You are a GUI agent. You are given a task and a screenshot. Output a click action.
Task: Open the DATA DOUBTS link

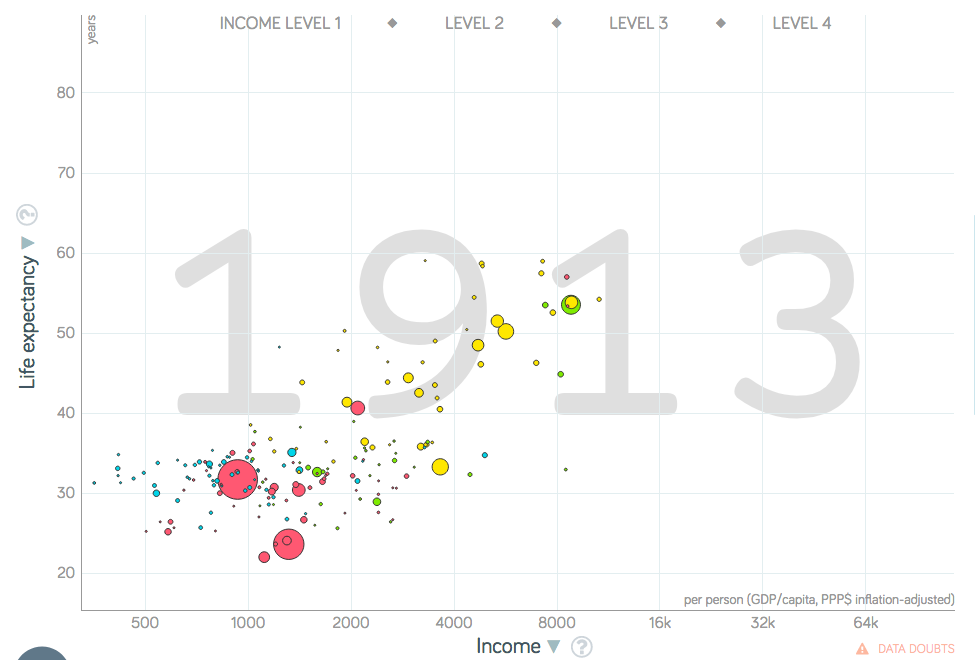coord(916,649)
